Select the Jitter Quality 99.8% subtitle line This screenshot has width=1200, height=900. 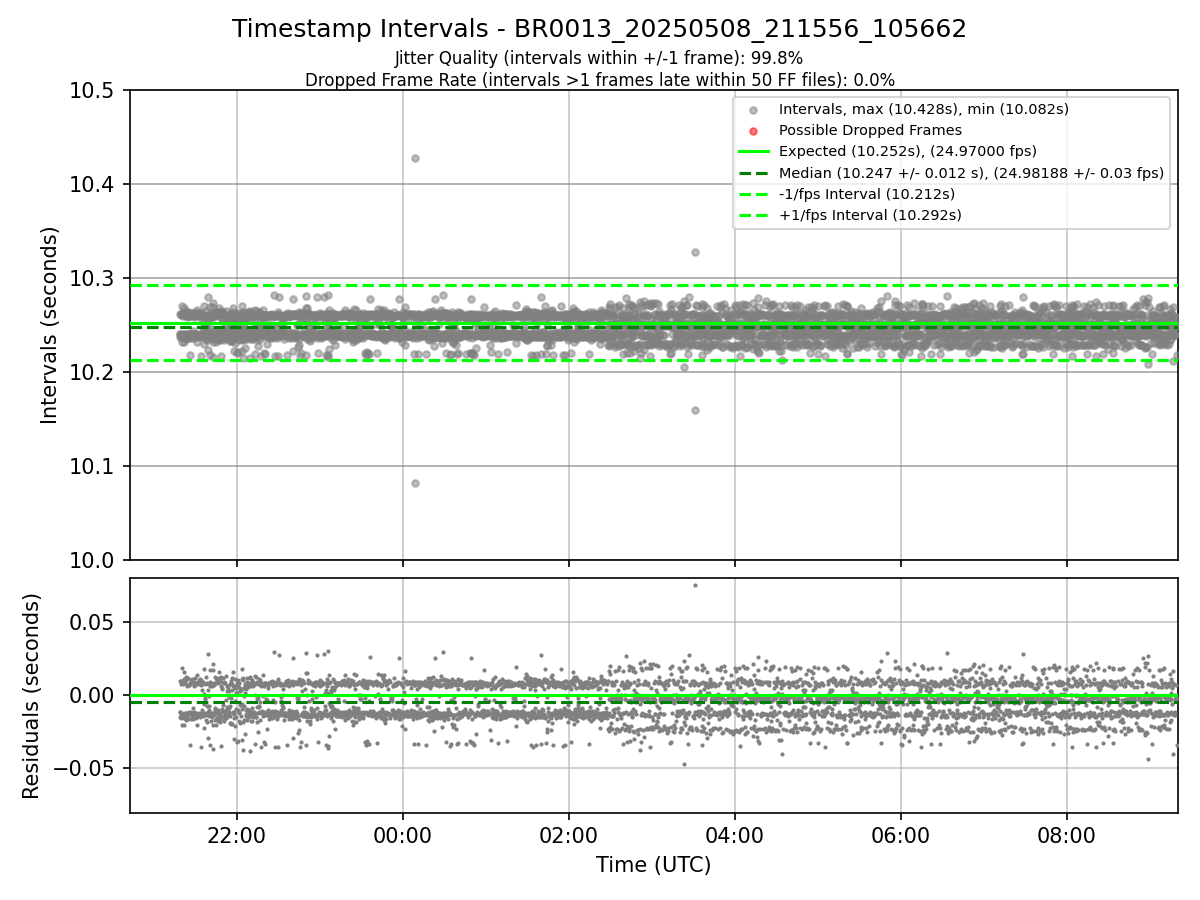(599, 58)
